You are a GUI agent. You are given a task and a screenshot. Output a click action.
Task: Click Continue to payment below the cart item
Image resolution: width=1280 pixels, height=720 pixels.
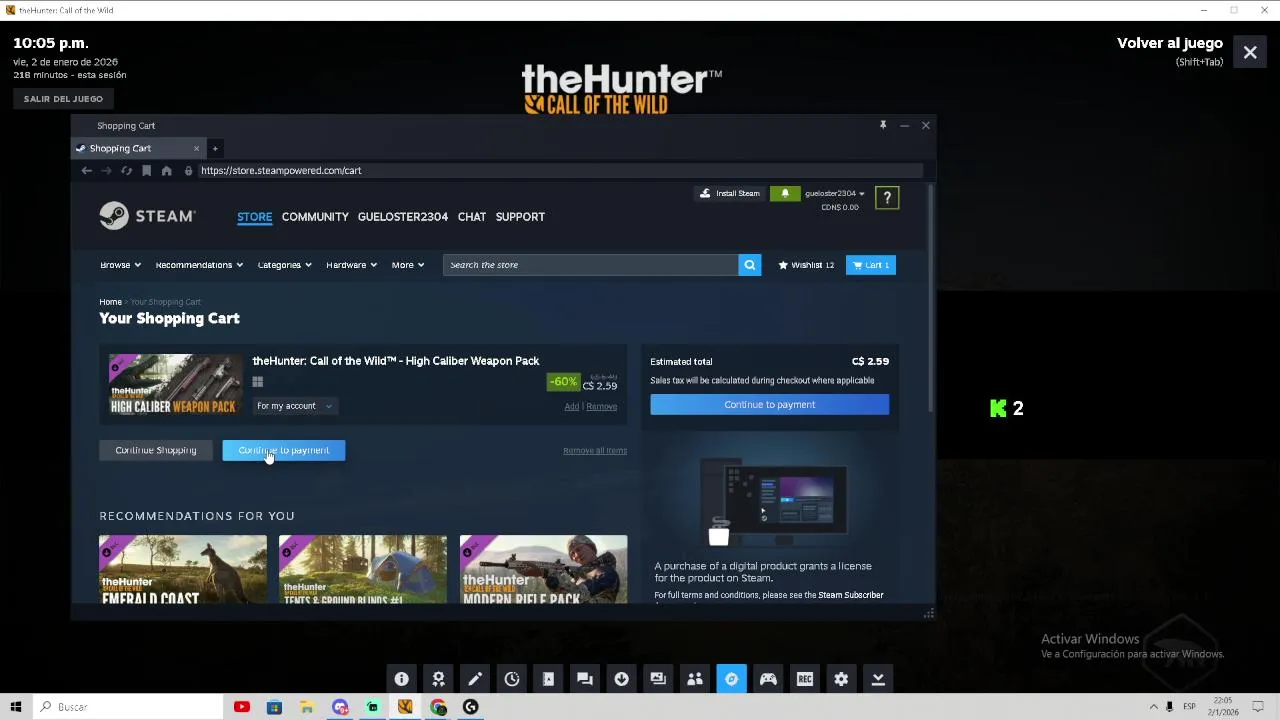coord(284,450)
